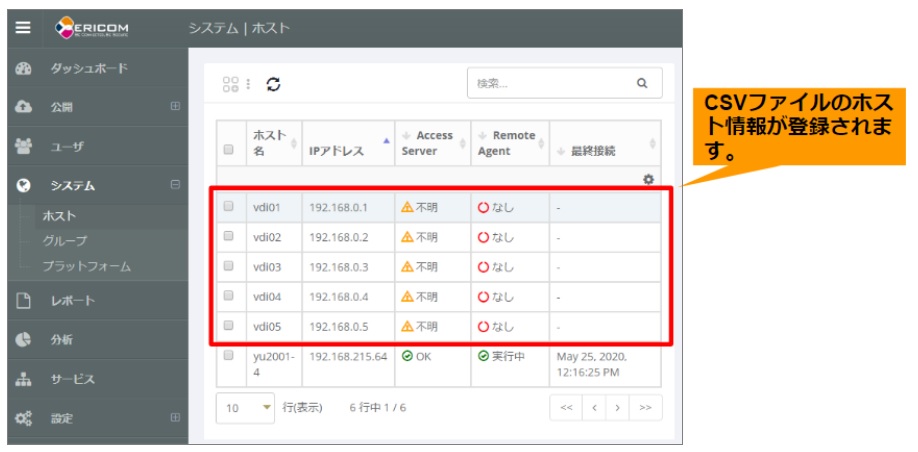Open the rows-per-page dropdown showing 10
The width and height of the screenshot is (918, 452).
coord(246,408)
